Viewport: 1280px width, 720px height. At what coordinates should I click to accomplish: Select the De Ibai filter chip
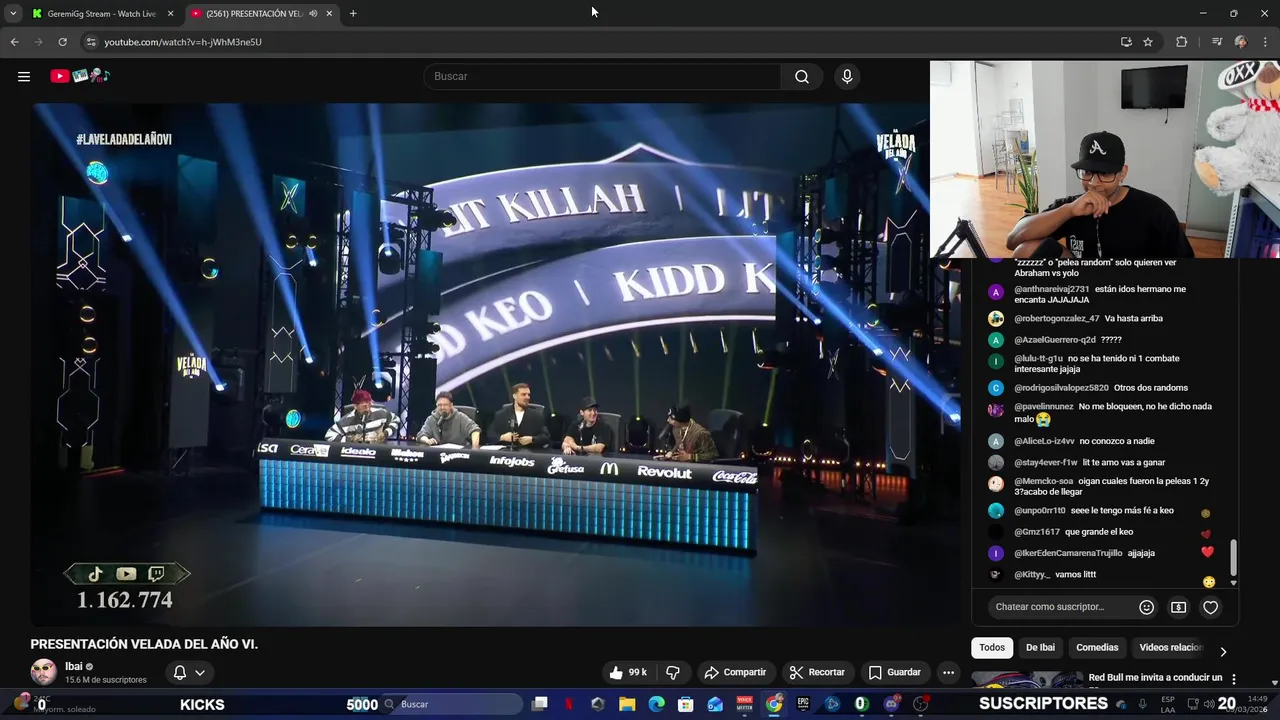[1040, 647]
